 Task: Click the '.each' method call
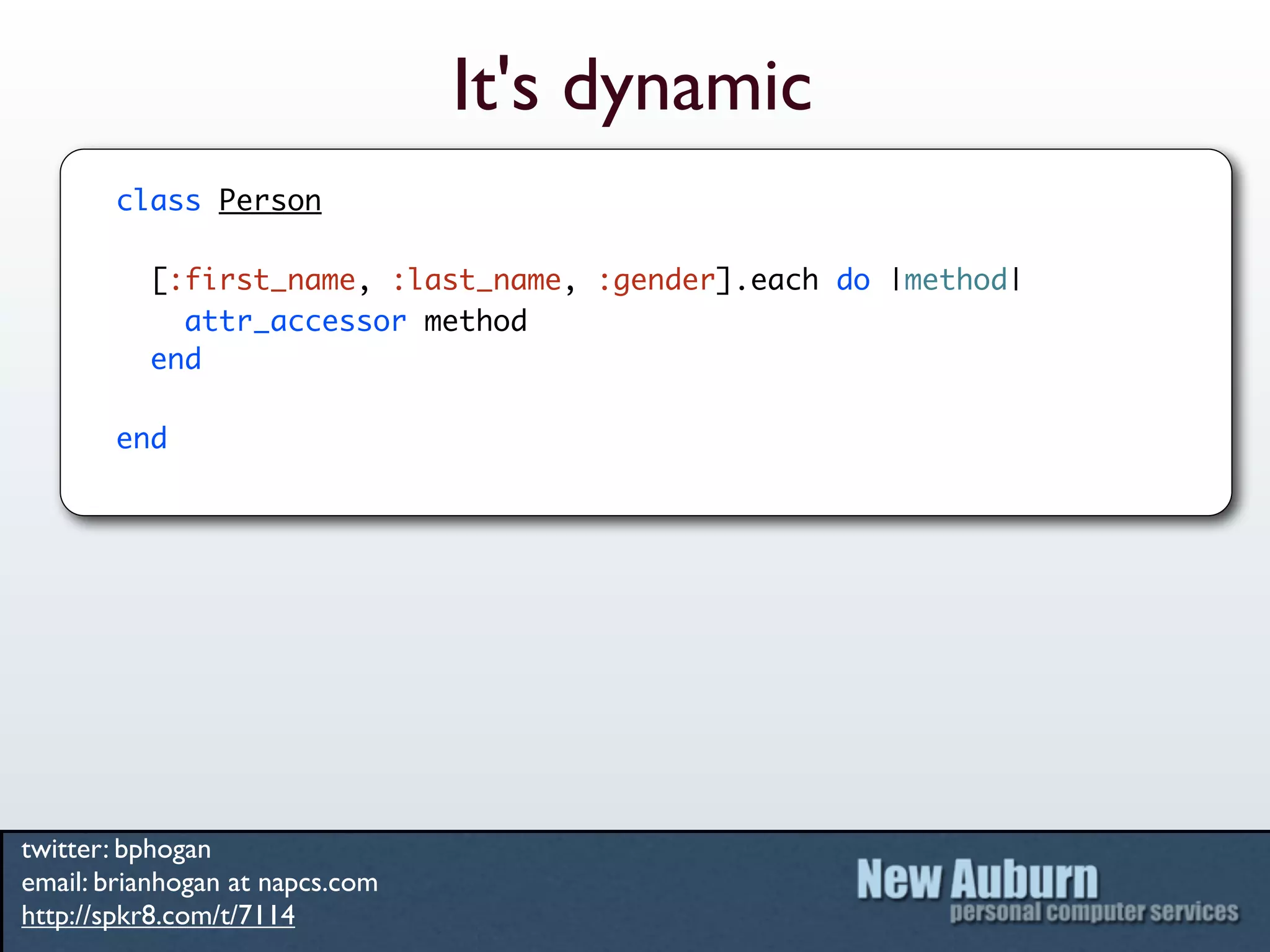[x=778, y=280]
